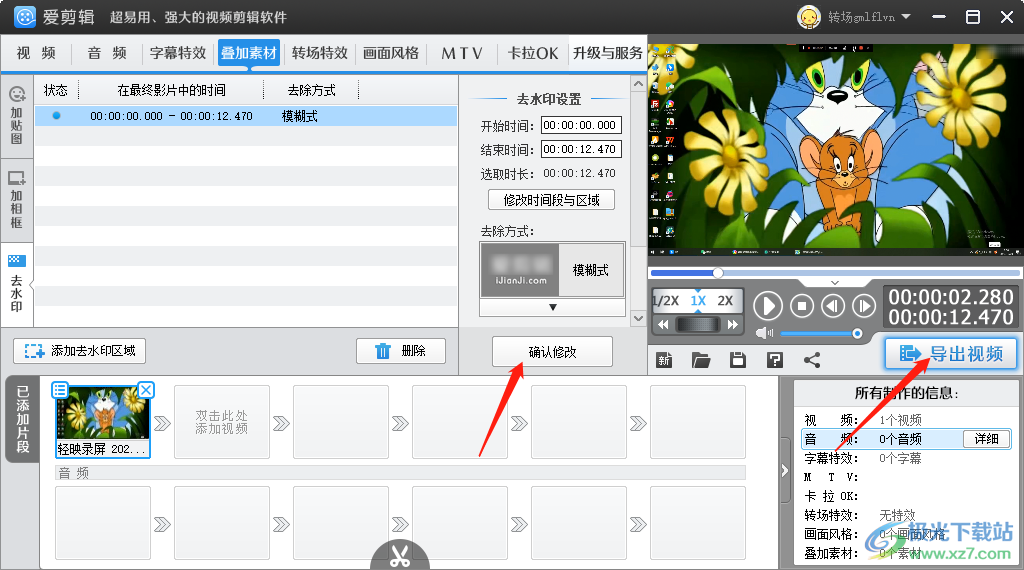Click the 详细 button in audio row
This screenshot has width=1024, height=570.
987,439
